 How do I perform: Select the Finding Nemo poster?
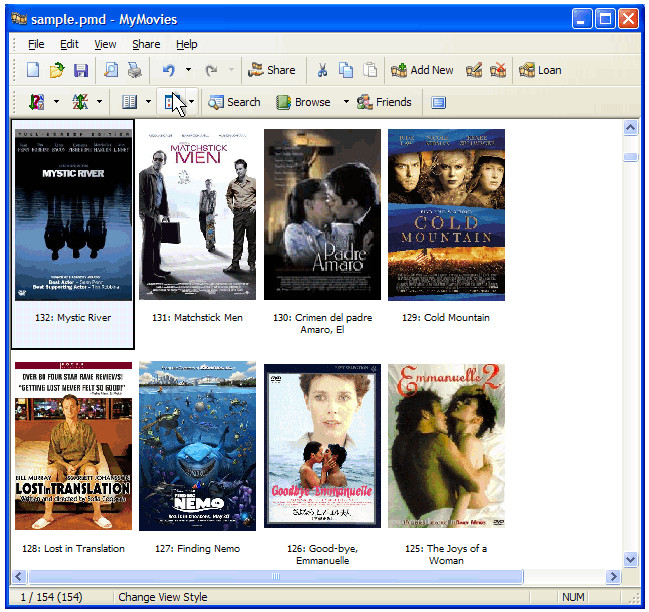point(197,446)
